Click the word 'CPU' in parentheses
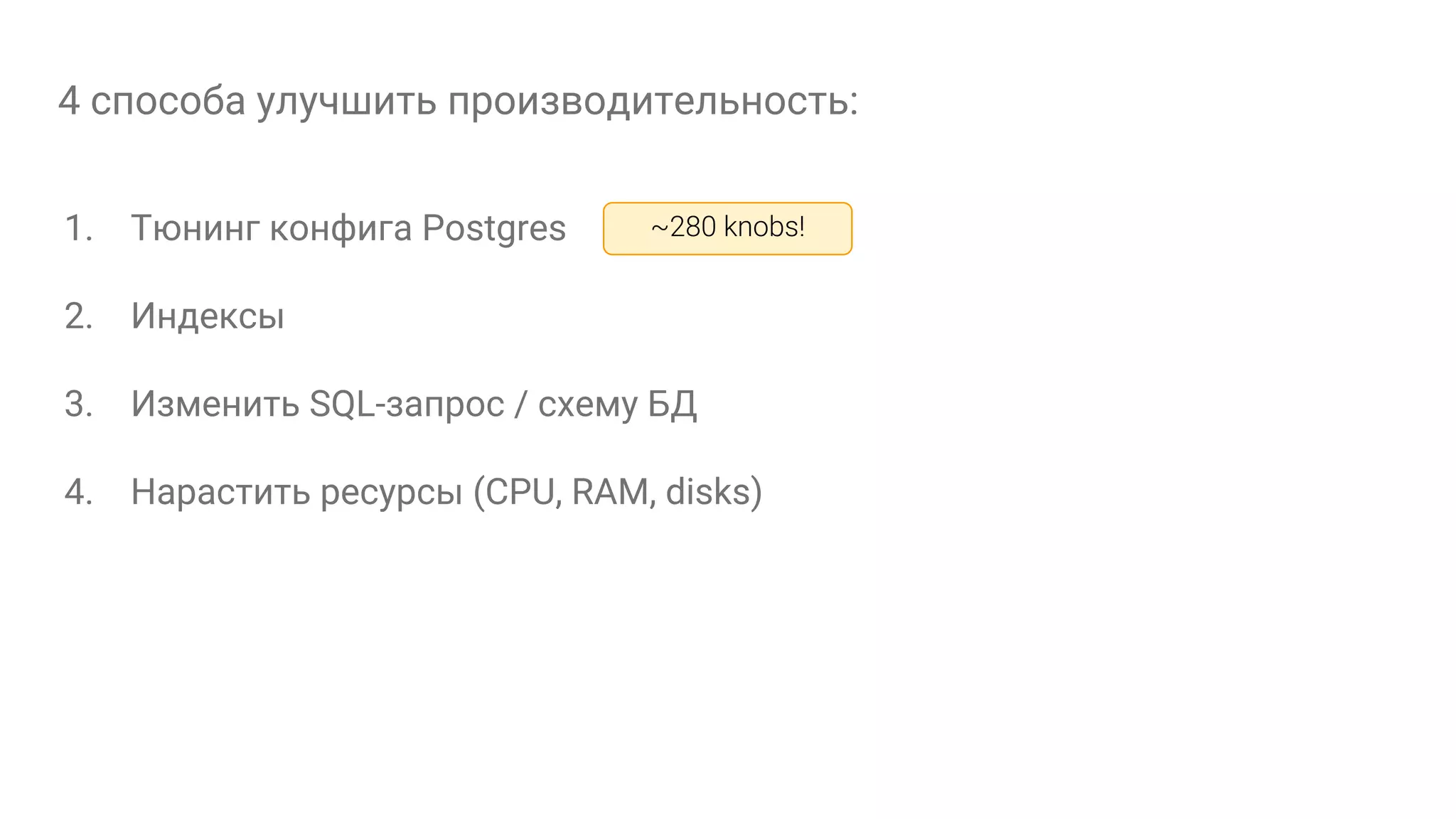This screenshot has height=819, width=1456. (520, 492)
